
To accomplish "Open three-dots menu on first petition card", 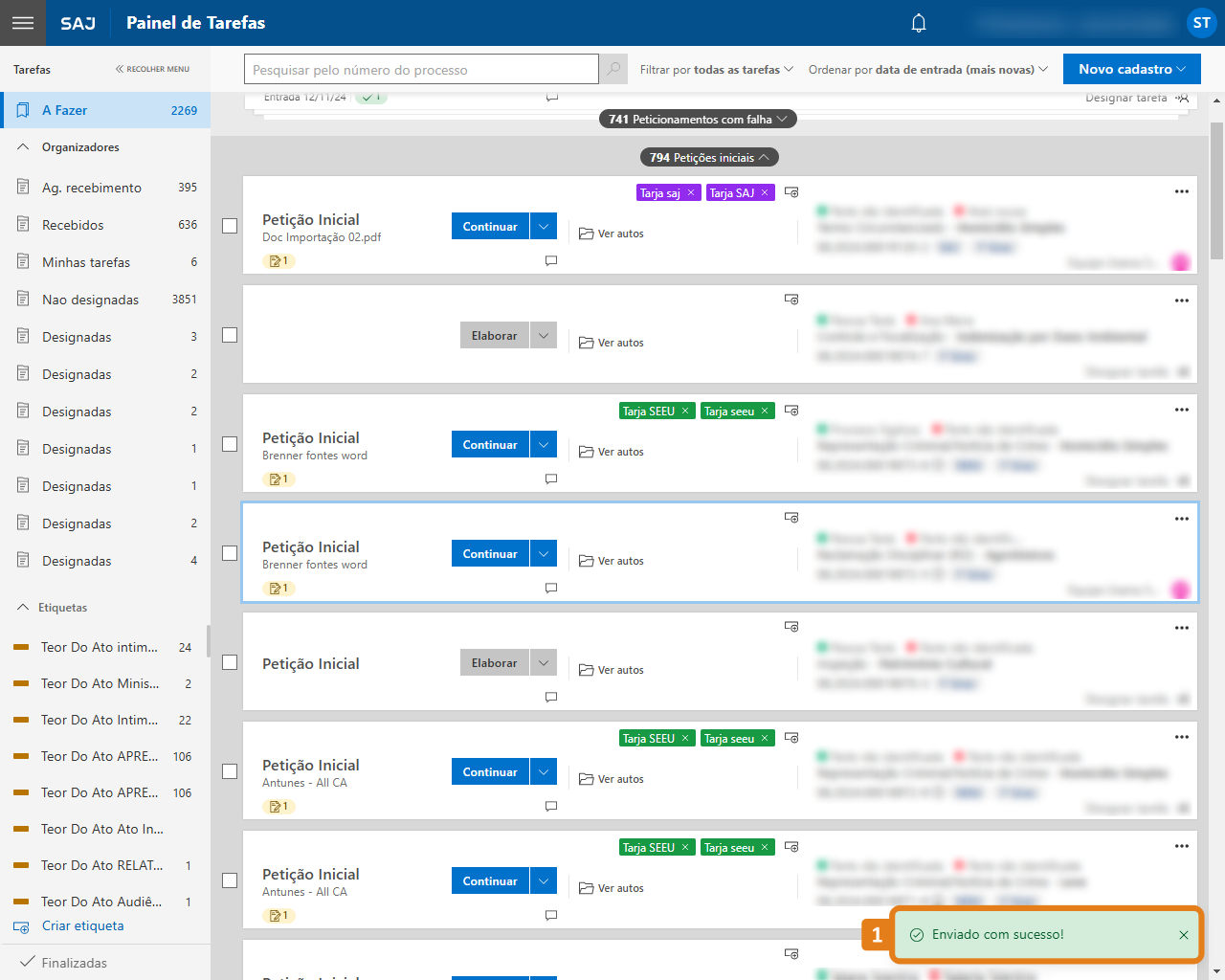I will tap(1182, 191).
